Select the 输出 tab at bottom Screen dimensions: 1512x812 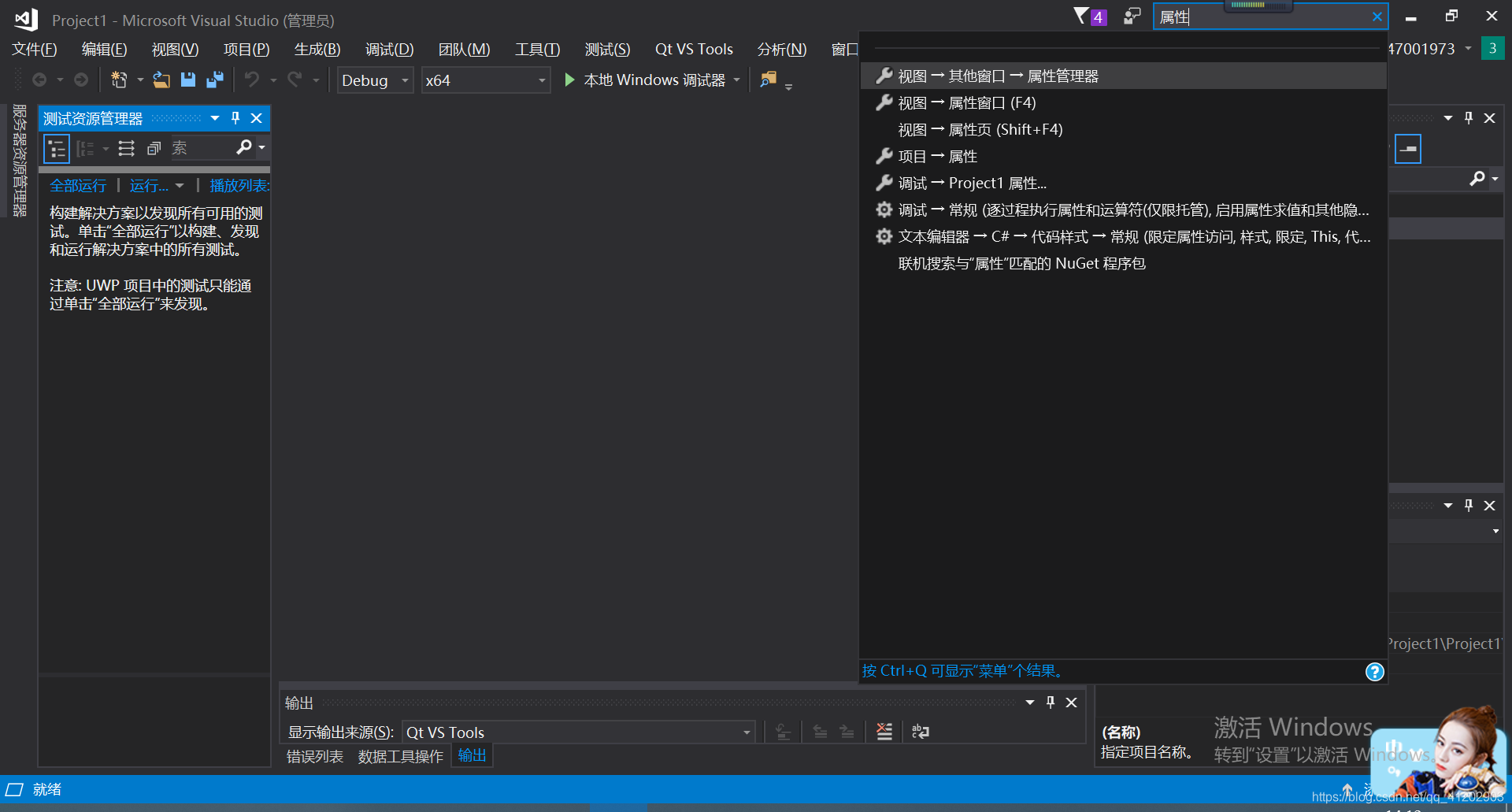pos(472,756)
